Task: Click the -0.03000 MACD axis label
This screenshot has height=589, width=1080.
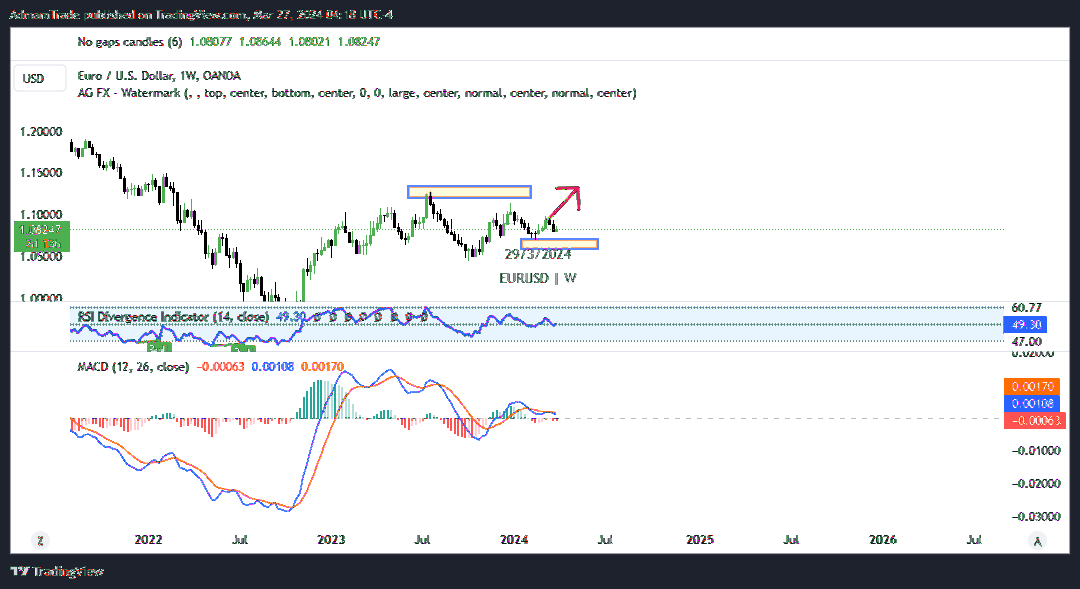Action: [x=1036, y=517]
